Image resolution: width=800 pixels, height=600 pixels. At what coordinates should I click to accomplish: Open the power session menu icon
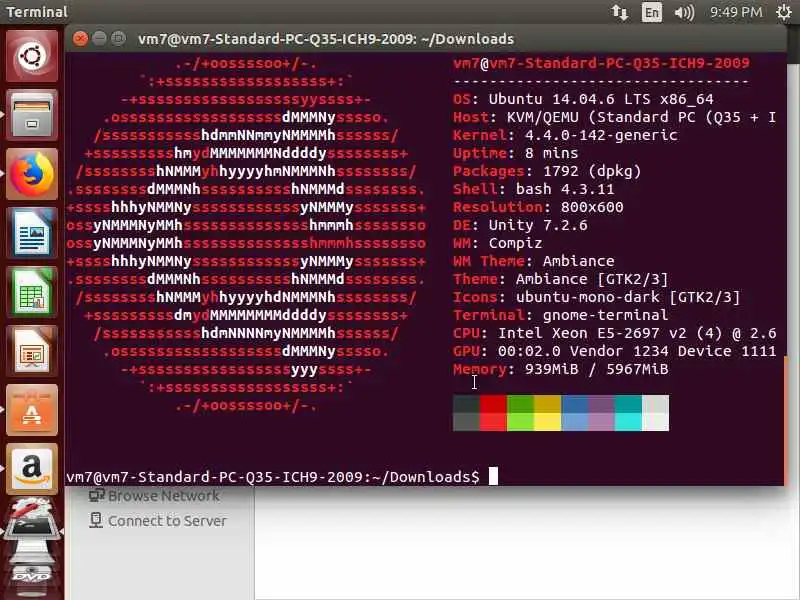784,12
